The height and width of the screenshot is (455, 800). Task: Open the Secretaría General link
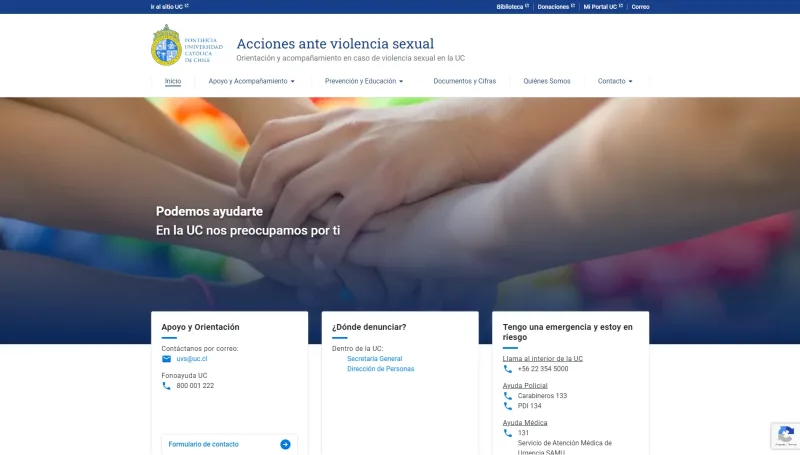pyautogui.click(x=374, y=359)
